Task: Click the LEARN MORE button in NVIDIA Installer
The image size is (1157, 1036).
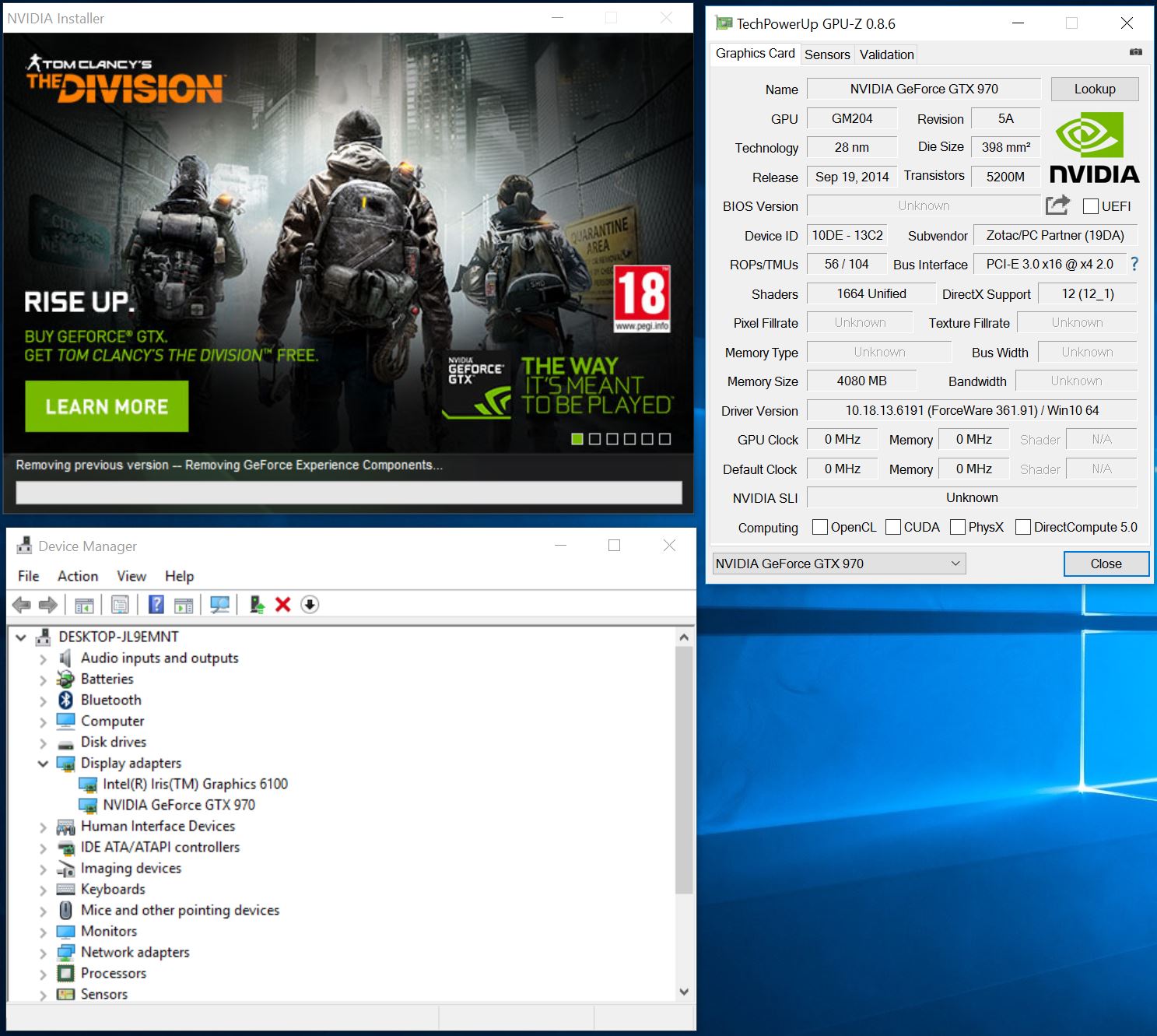Action: click(107, 406)
